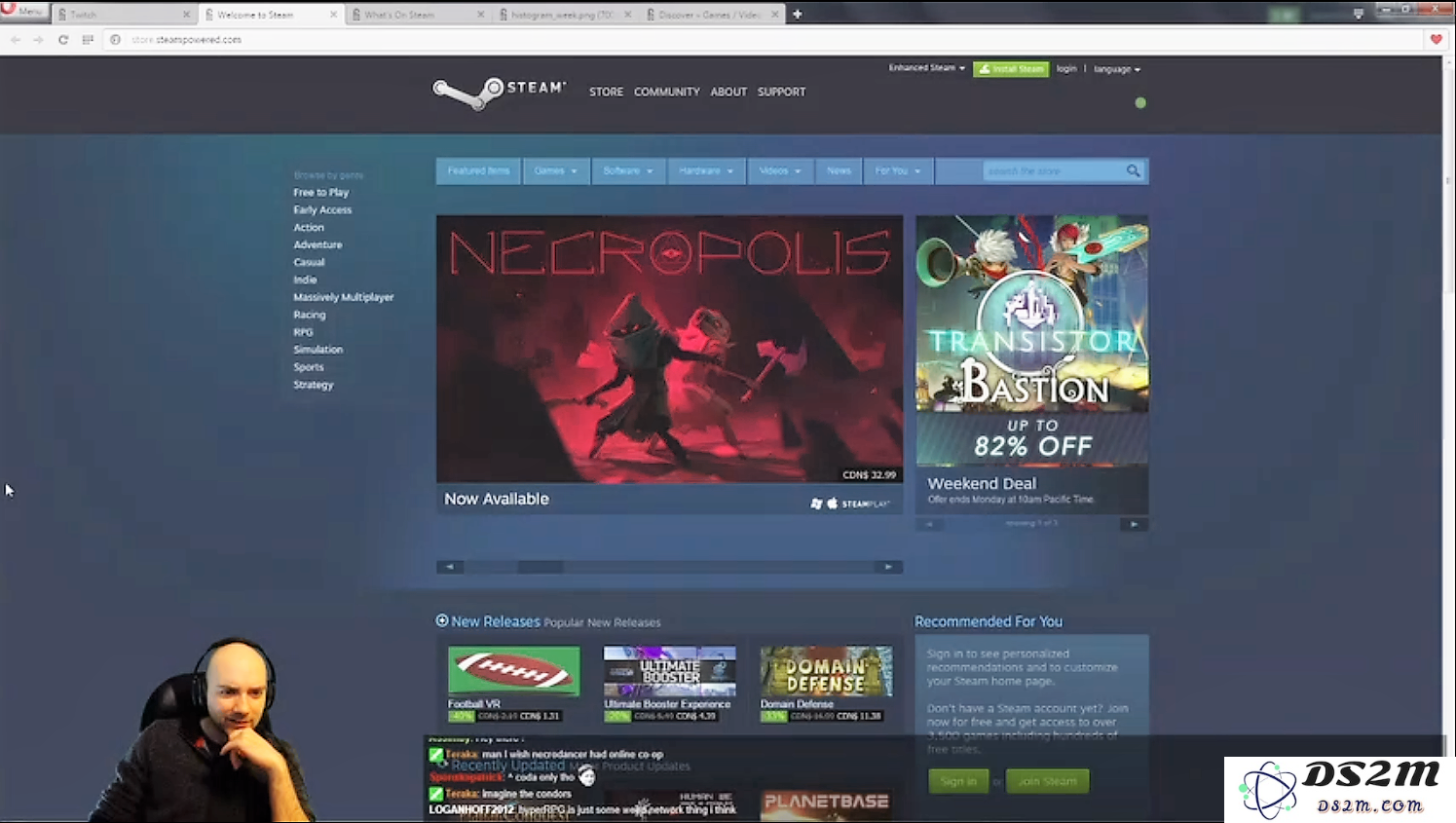Image resolution: width=1456 pixels, height=823 pixels.
Task: Browse the Casual genre
Action: (309, 263)
